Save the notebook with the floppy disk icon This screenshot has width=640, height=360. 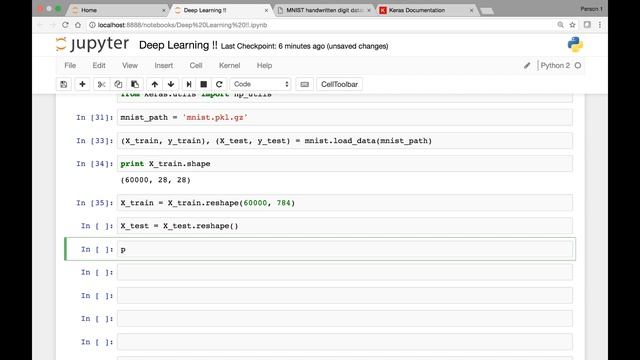[64, 84]
